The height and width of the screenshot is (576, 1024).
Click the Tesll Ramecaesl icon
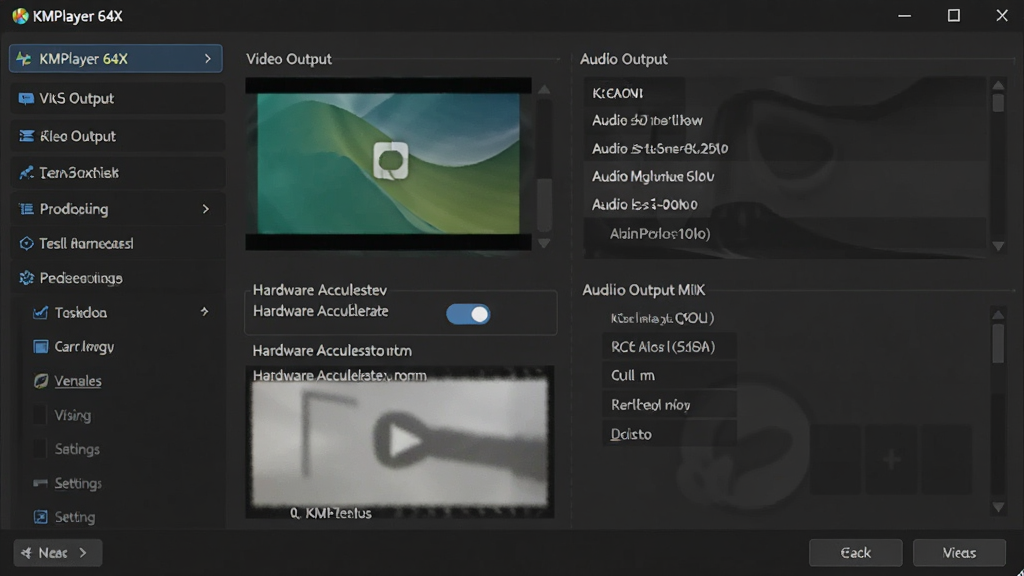(26, 244)
